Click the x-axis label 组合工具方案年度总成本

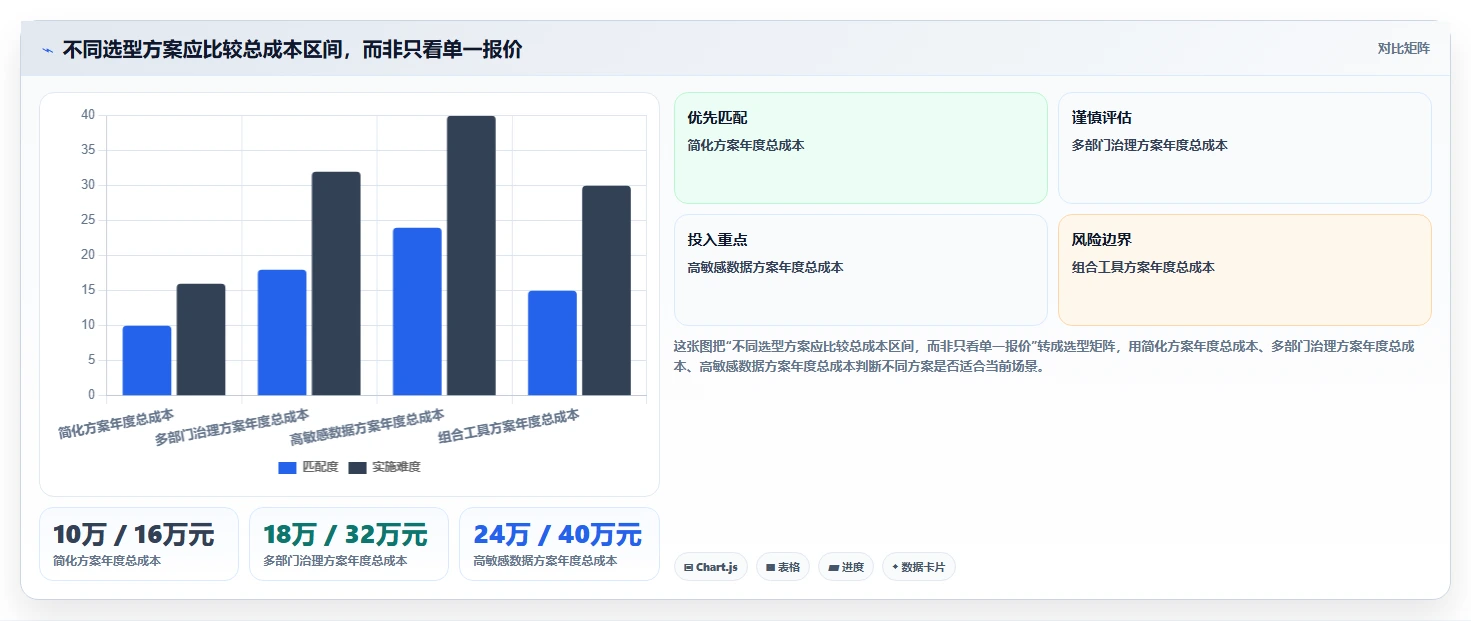pyautogui.click(x=509, y=427)
